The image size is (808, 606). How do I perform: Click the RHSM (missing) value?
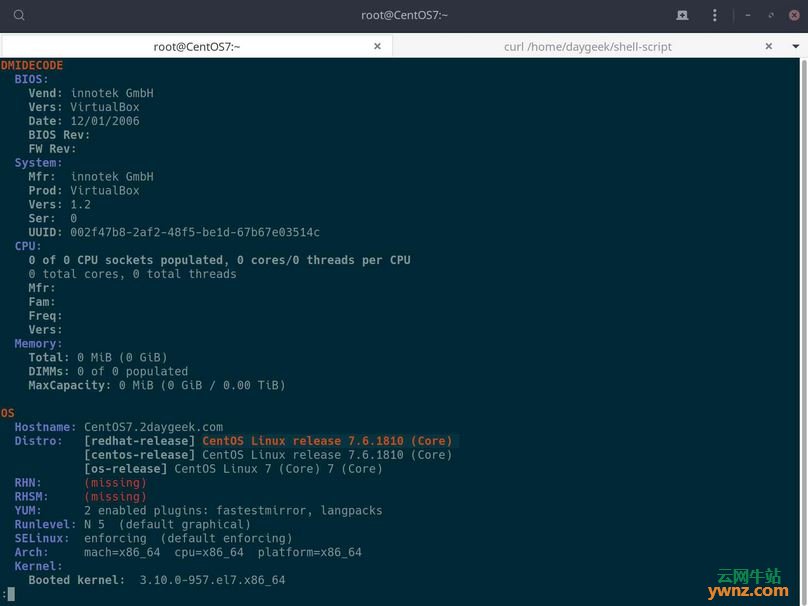point(115,497)
